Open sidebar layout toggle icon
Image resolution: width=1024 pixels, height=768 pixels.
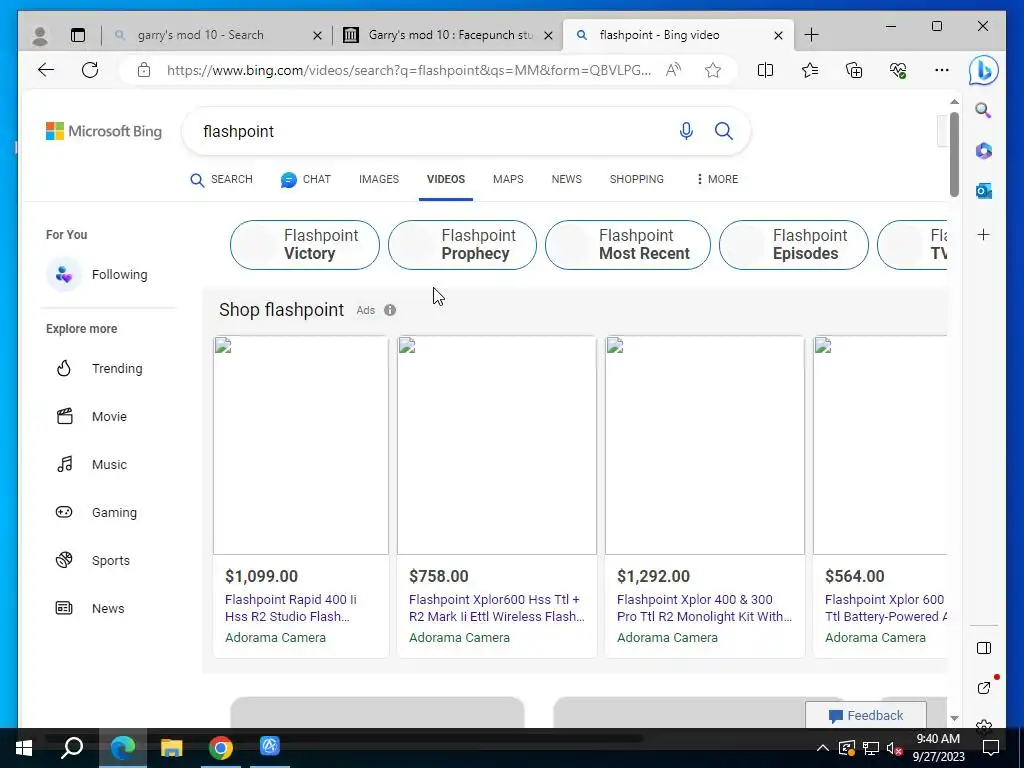984,648
